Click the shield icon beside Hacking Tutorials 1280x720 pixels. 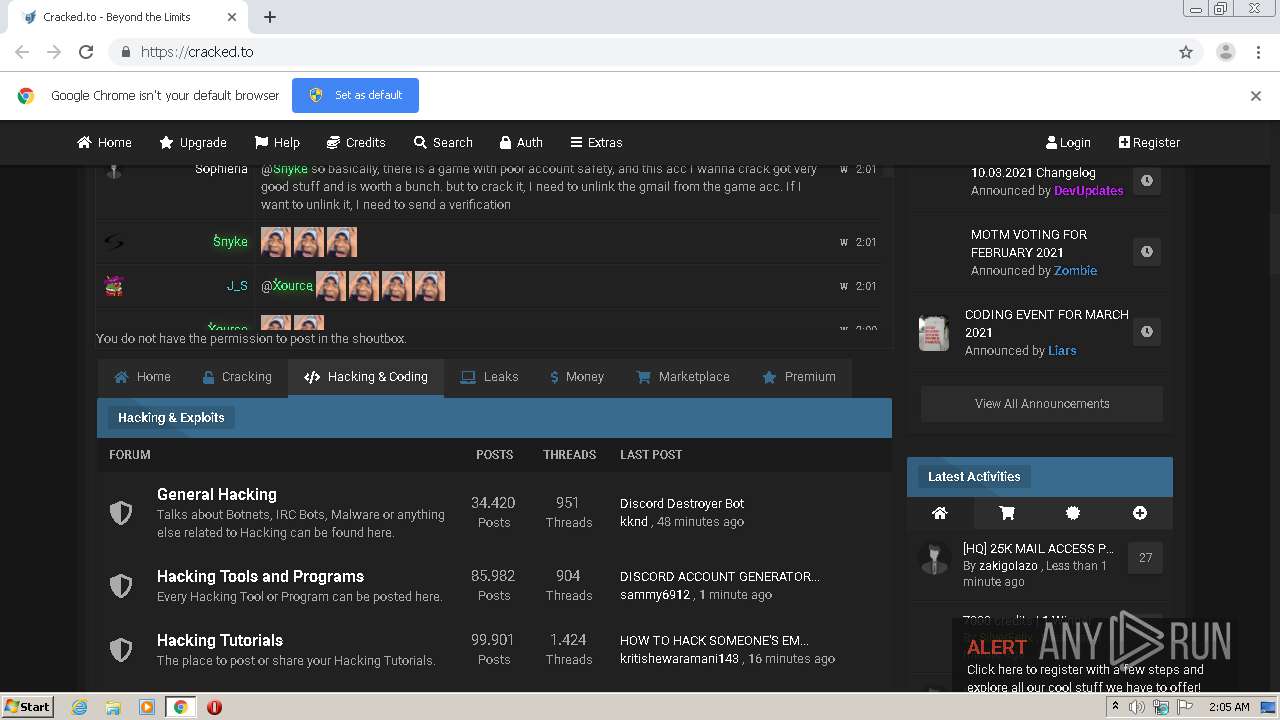tap(121, 650)
